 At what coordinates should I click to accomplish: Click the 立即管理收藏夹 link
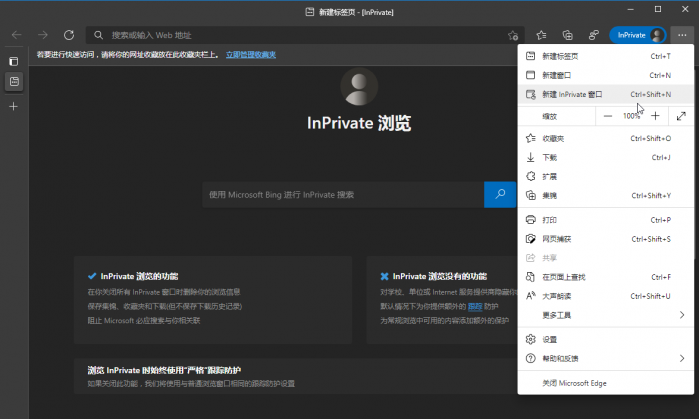(250, 54)
